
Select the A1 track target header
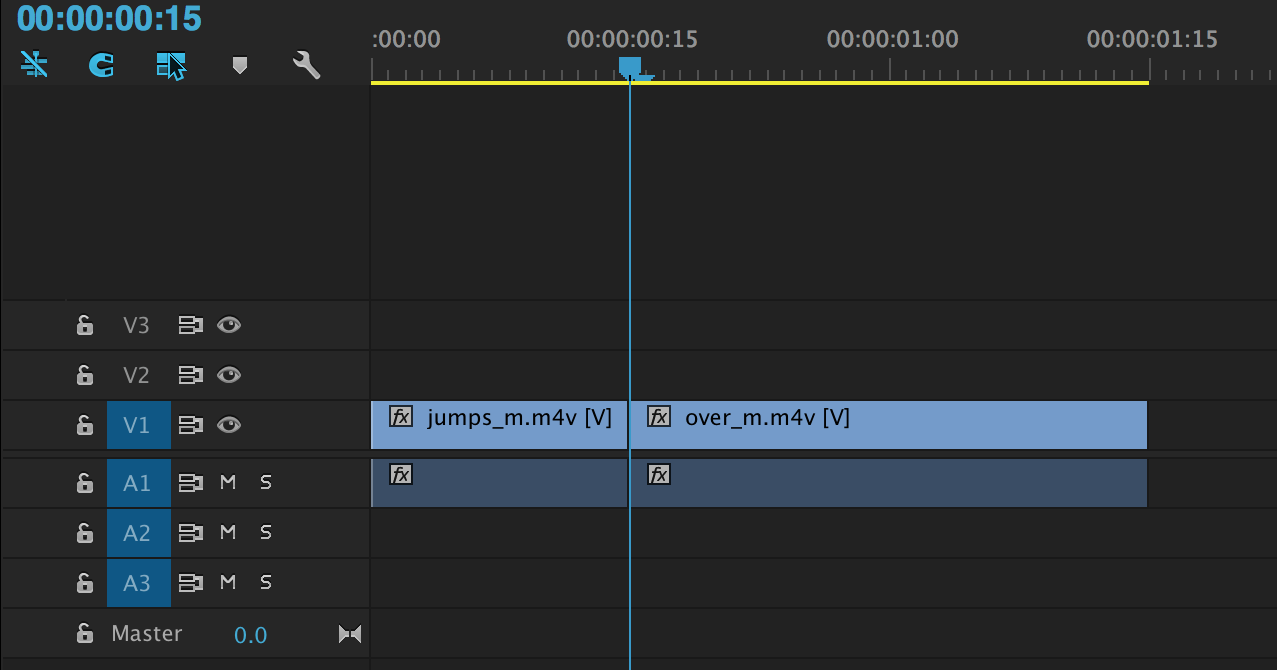[138, 483]
